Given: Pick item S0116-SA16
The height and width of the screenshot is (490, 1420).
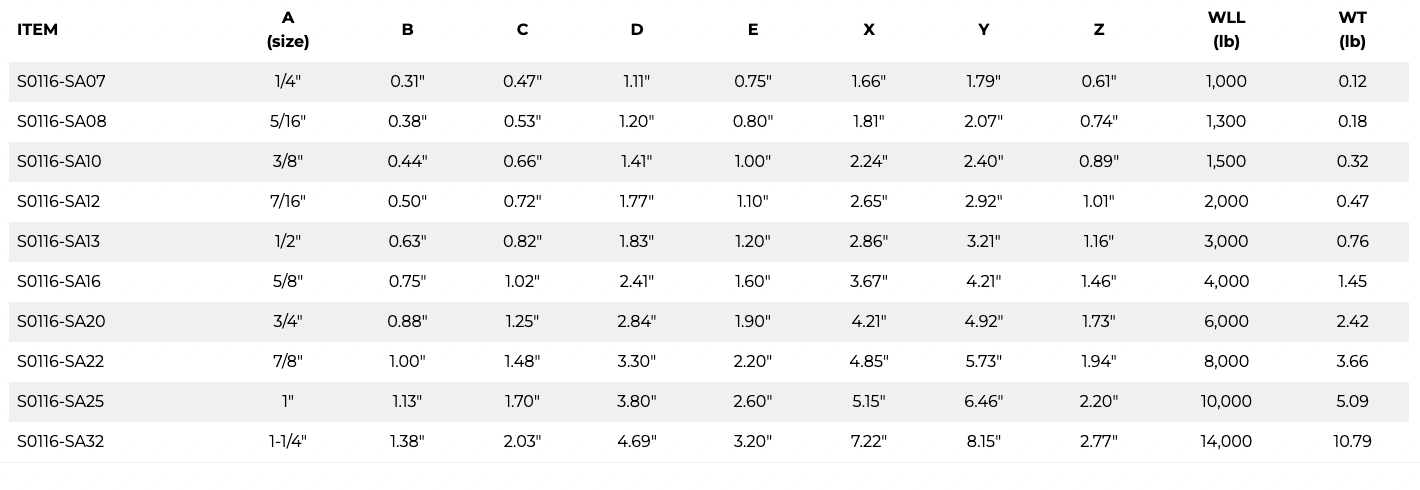Looking at the screenshot, I should (x=59, y=281).
